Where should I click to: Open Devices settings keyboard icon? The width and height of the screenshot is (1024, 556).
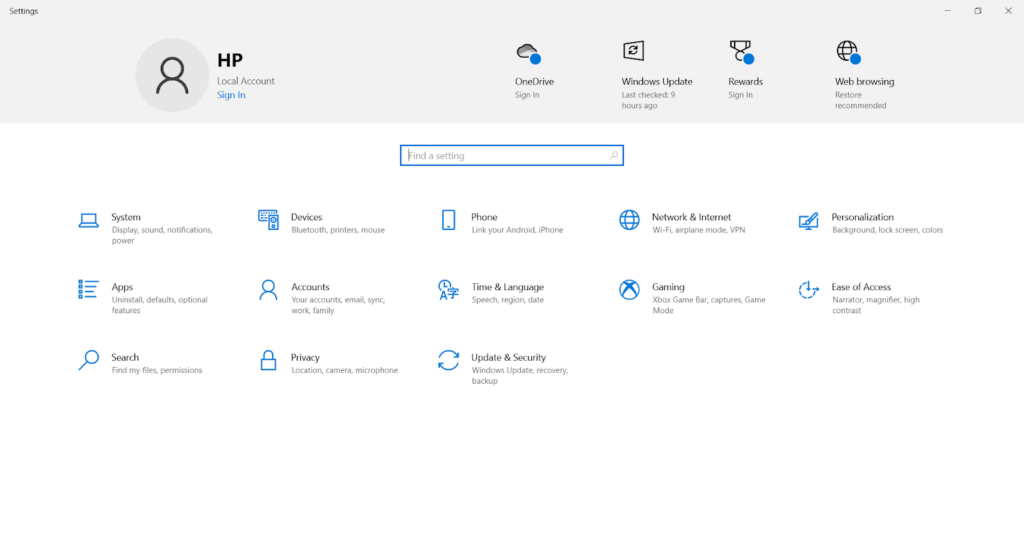pyautogui.click(x=268, y=220)
